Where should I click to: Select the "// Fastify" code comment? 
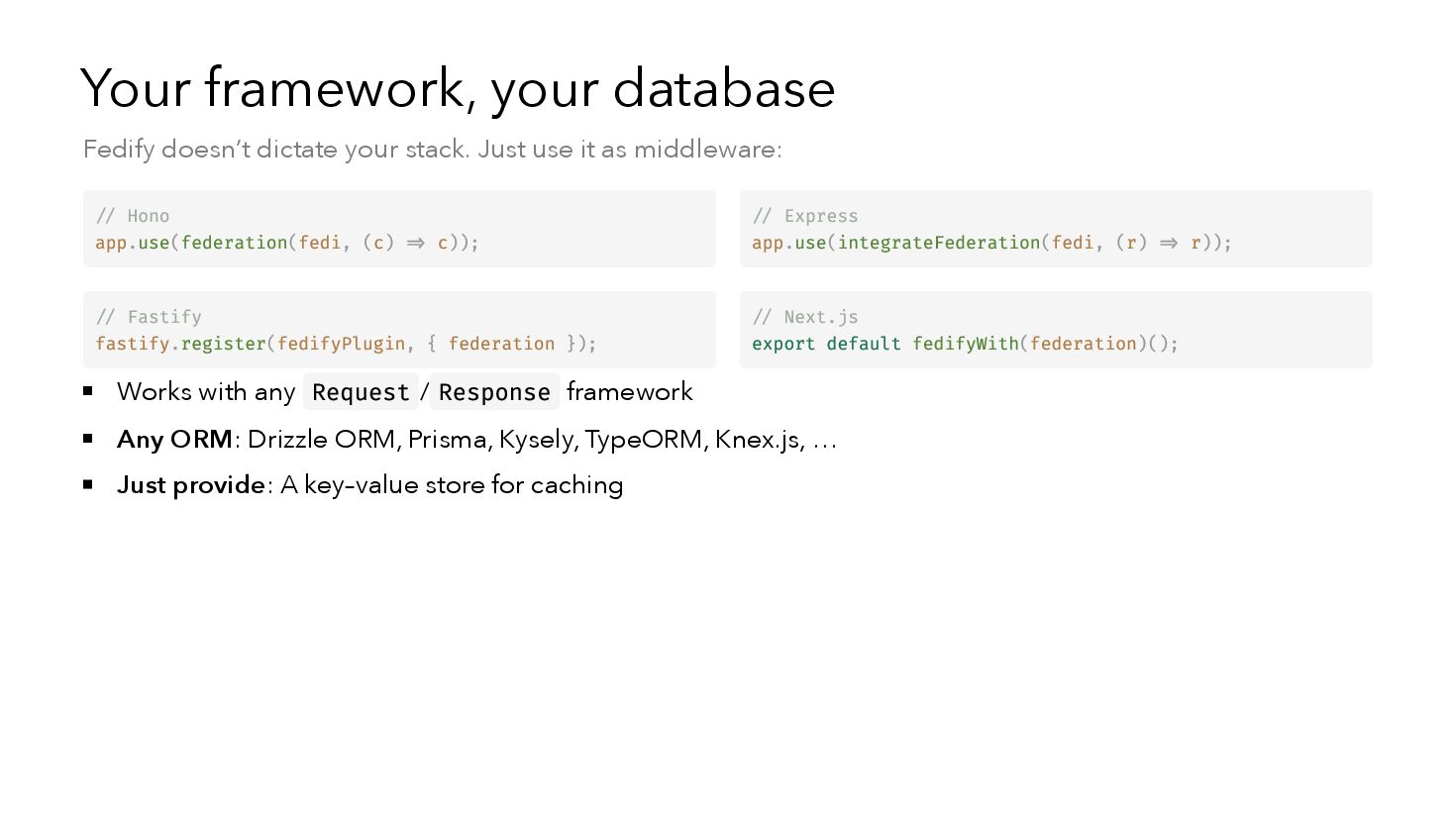point(149,317)
